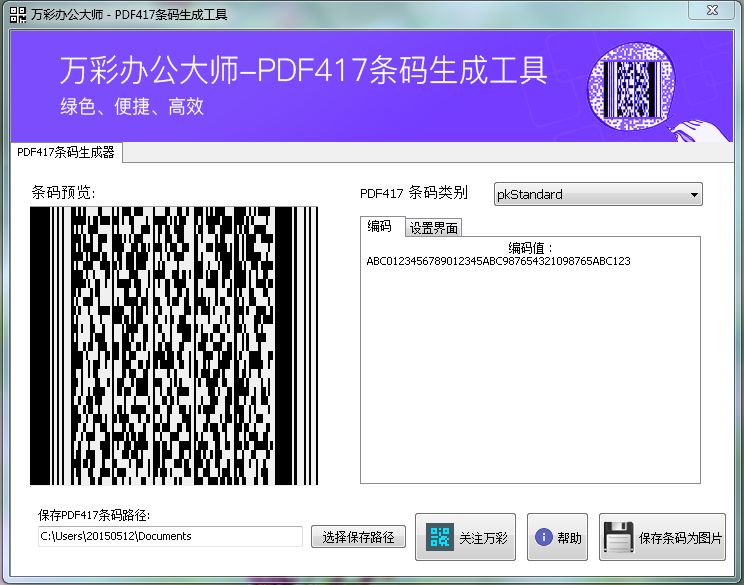Click the PDF417 barcode preview image
Viewport: 744px width, 585px height.
click(174, 346)
